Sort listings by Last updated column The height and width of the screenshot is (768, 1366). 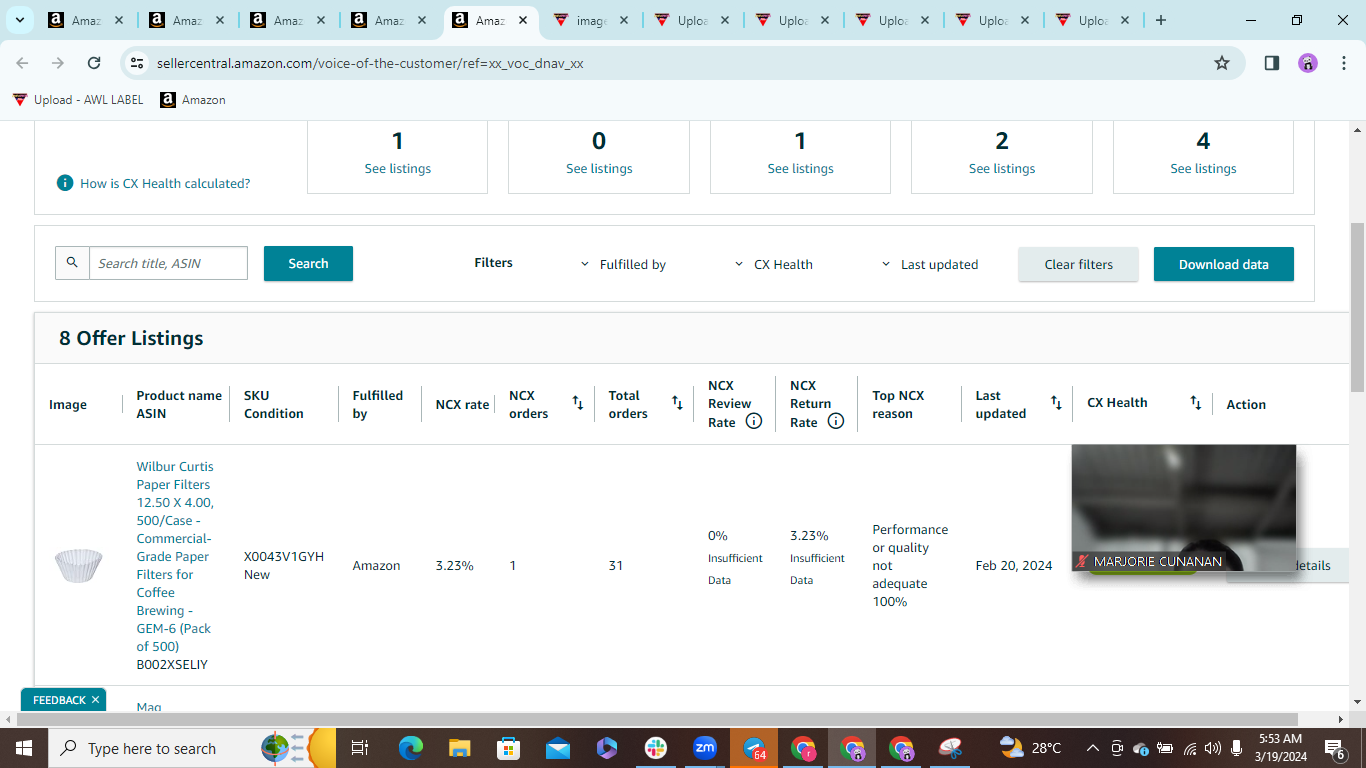coord(1056,403)
